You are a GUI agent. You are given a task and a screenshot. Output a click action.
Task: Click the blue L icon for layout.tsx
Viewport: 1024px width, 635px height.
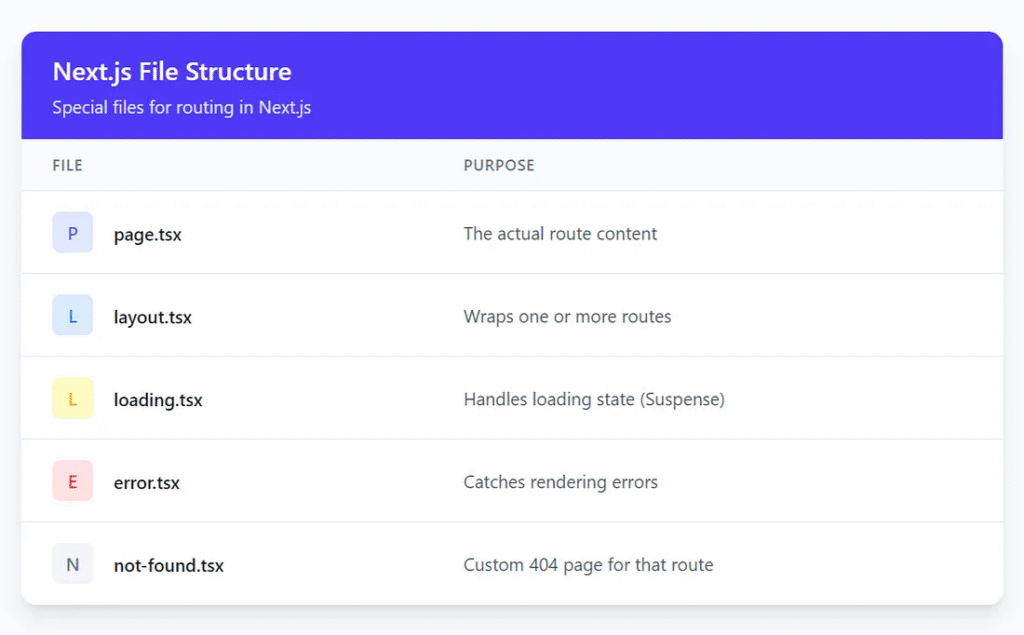coord(72,316)
